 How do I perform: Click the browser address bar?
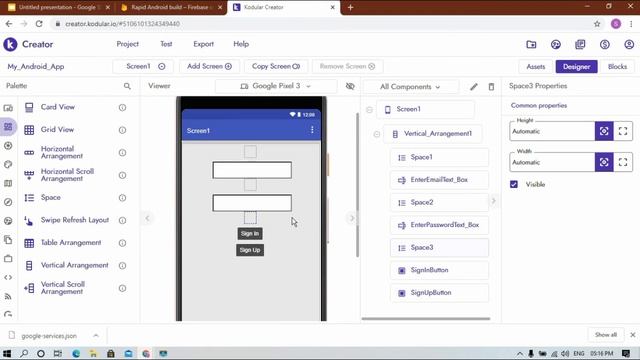[322, 24]
